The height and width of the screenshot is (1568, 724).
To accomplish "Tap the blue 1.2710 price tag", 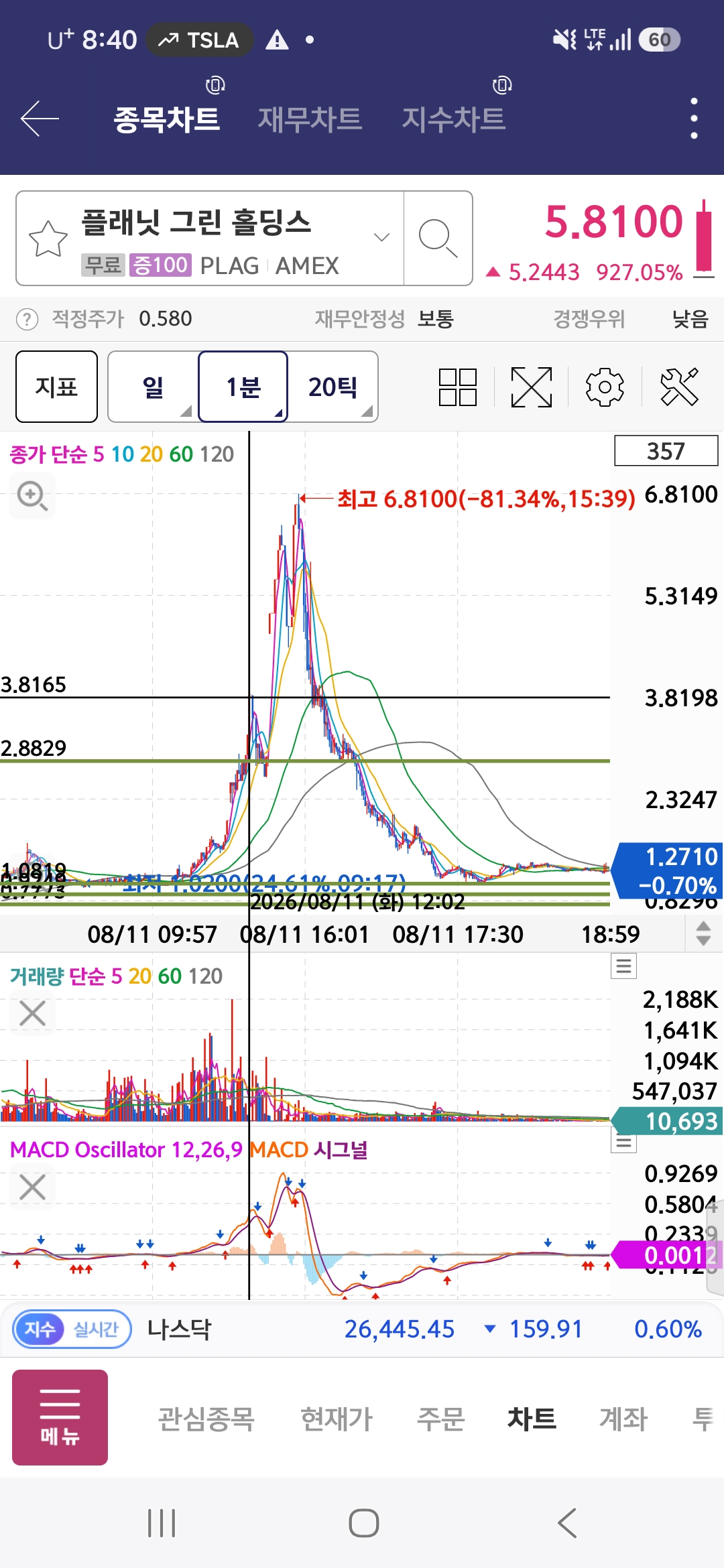I will [668, 870].
